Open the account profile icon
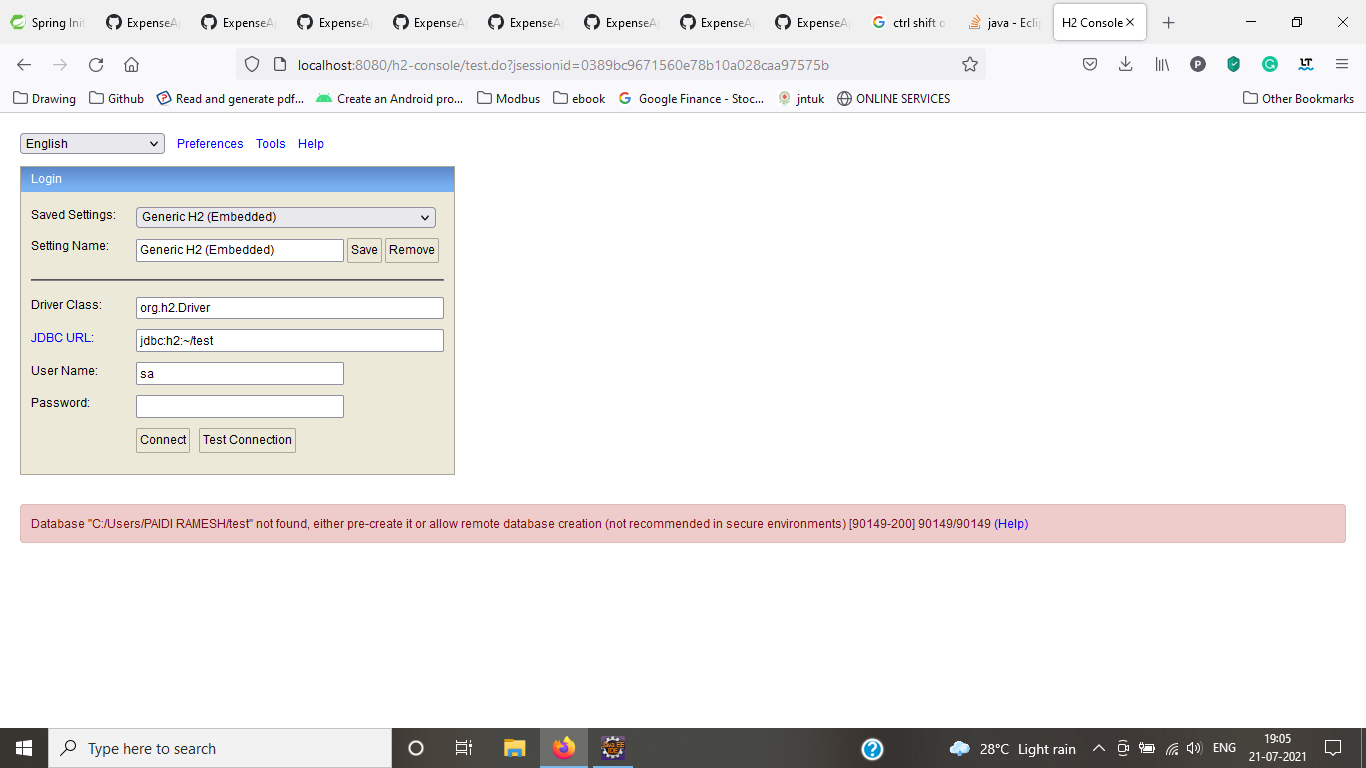1366x768 pixels. [x=1197, y=63]
